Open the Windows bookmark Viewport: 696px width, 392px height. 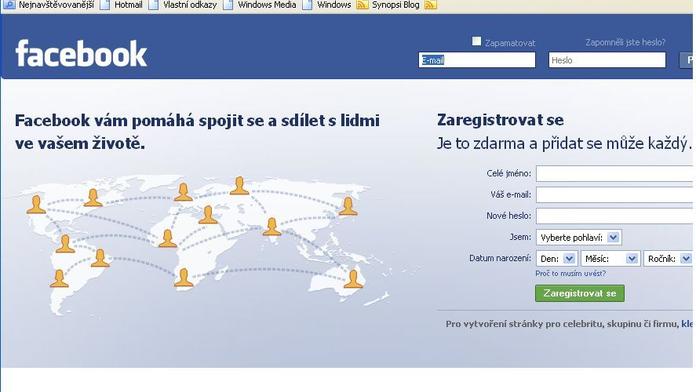[x=327, y=5]
